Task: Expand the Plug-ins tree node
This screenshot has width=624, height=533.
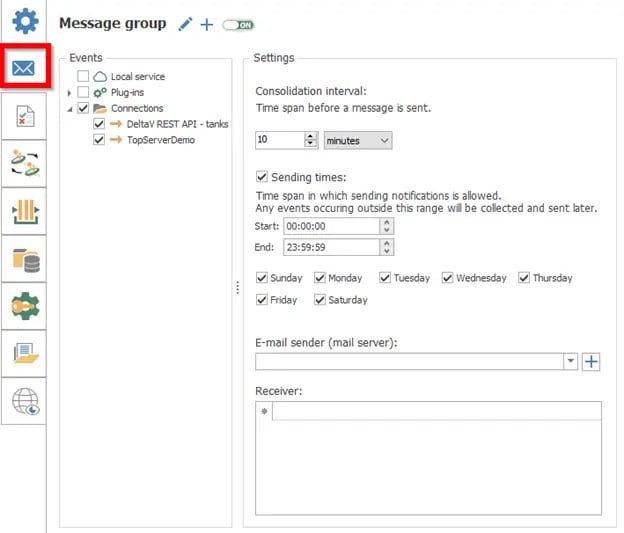Action: (x=69, y=93)
